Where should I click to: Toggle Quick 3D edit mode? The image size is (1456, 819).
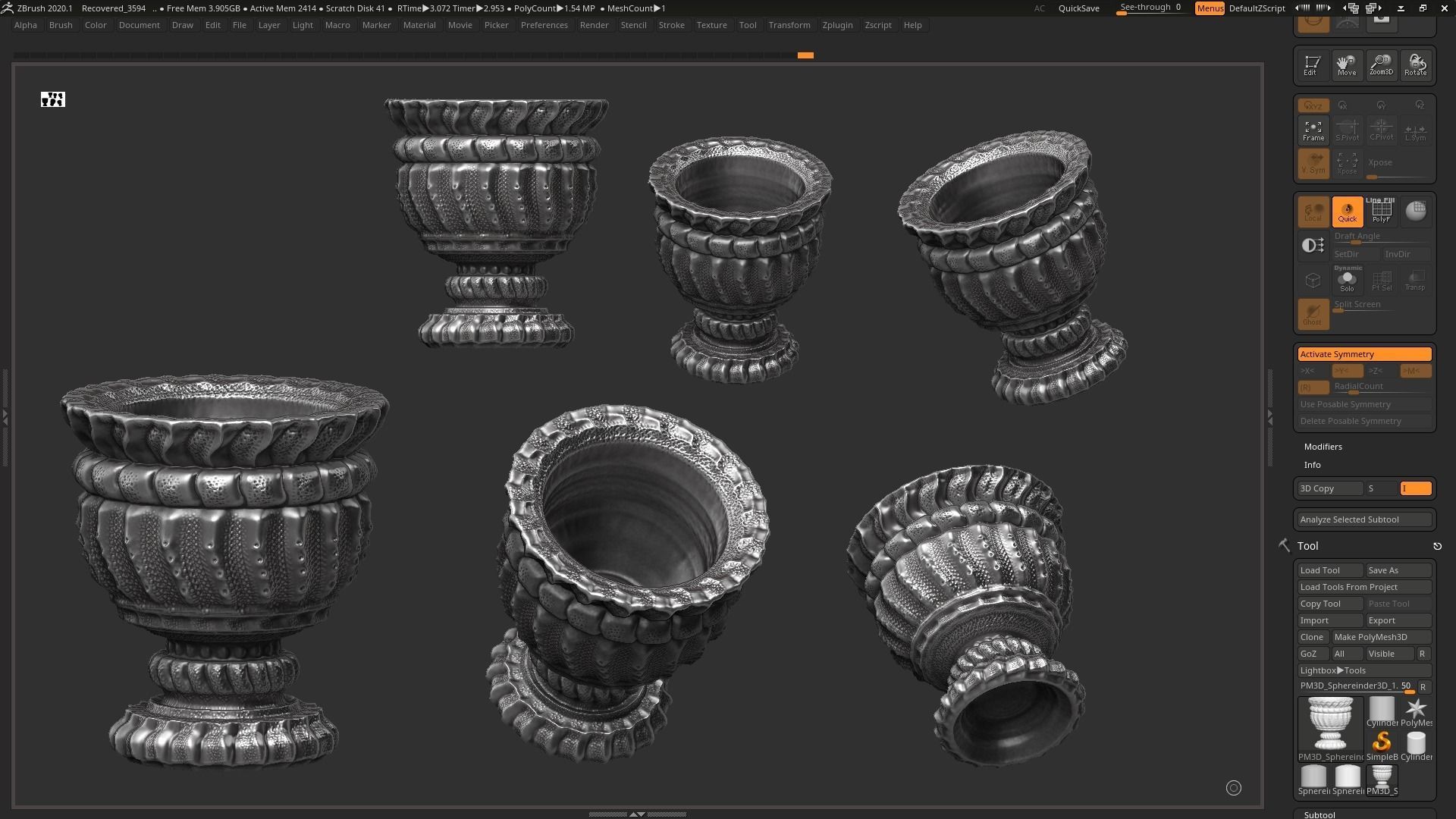1347,212
